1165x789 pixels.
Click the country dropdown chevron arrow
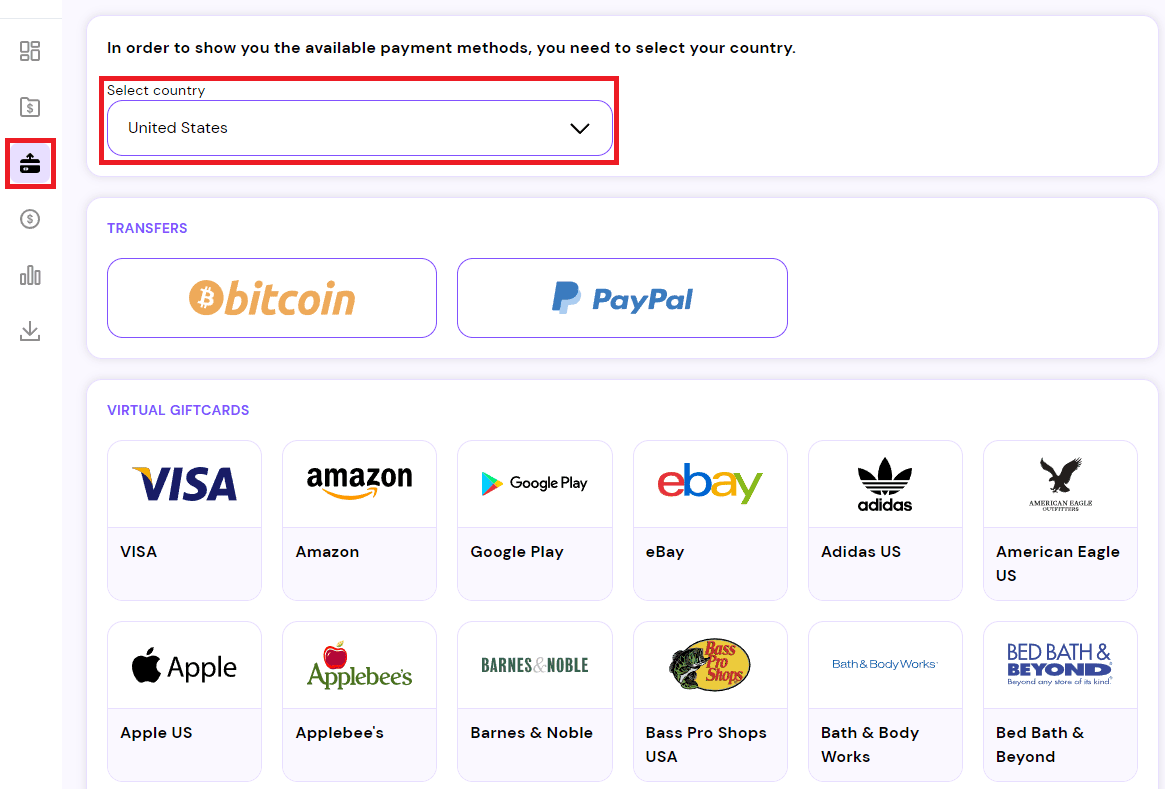click(578, 128)
